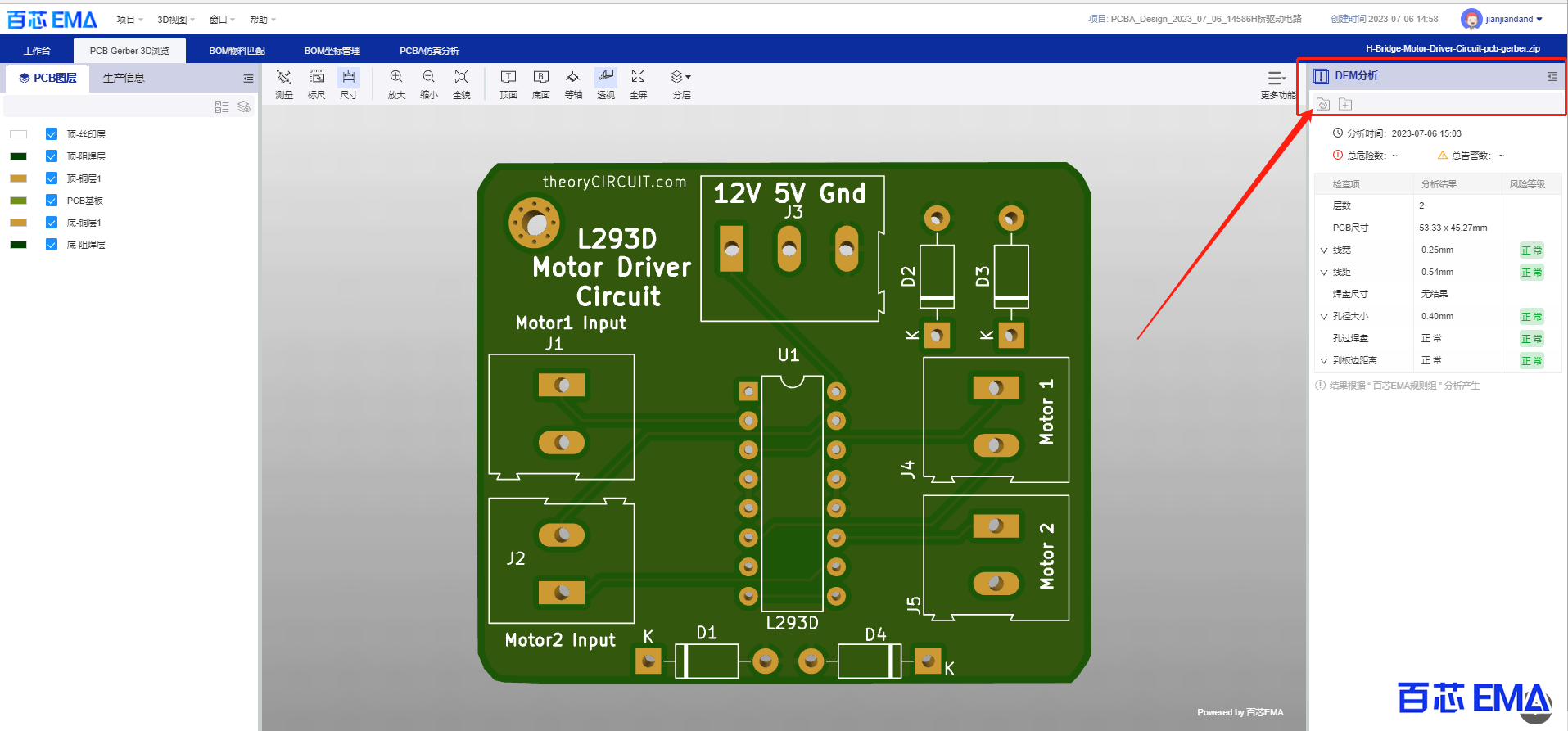Enter 全屏 full screen mode
This screenshot has height=731, width=1568.
click(639, 83)
